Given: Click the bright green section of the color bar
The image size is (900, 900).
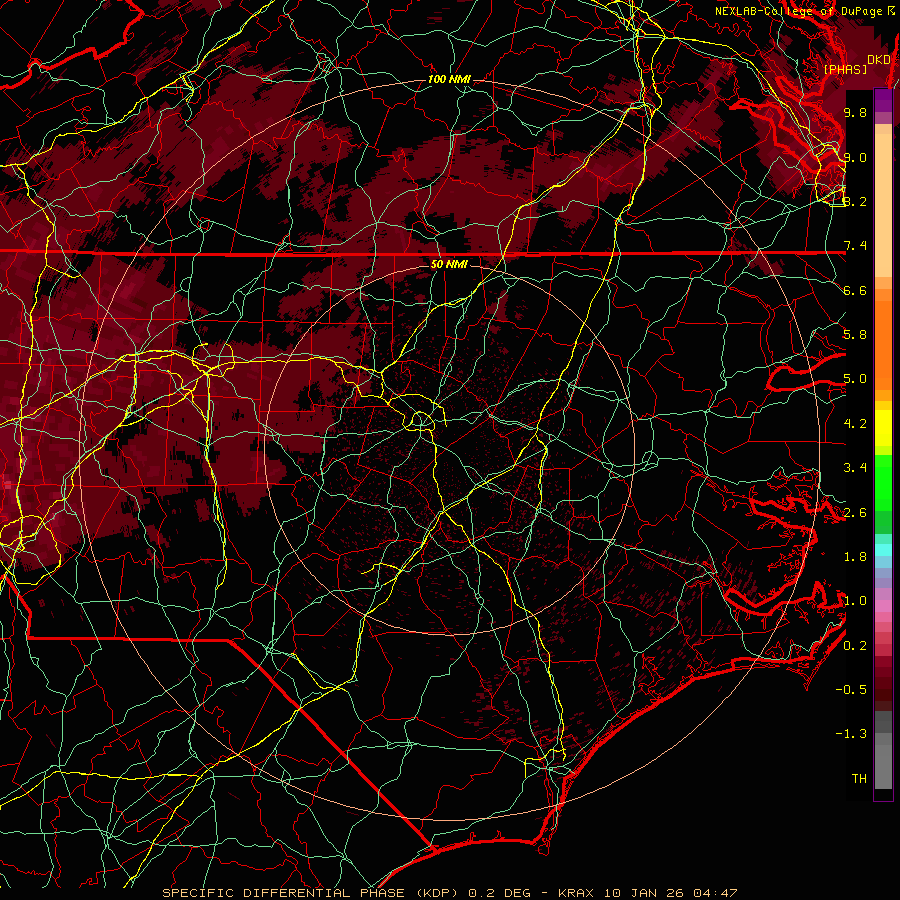Looking at the screenshot, I should 883,482.
